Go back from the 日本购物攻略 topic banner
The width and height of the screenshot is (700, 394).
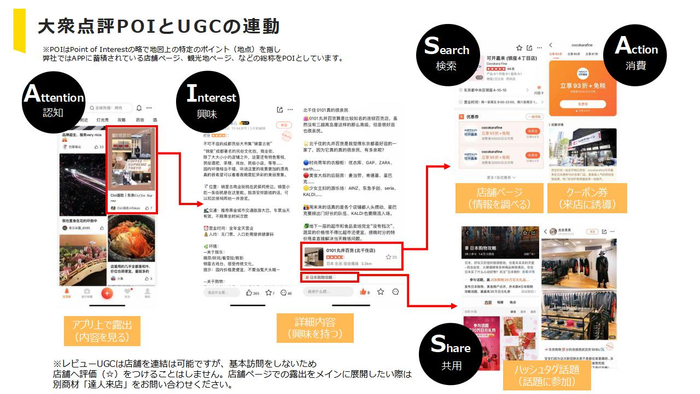(x=467, y=232)
